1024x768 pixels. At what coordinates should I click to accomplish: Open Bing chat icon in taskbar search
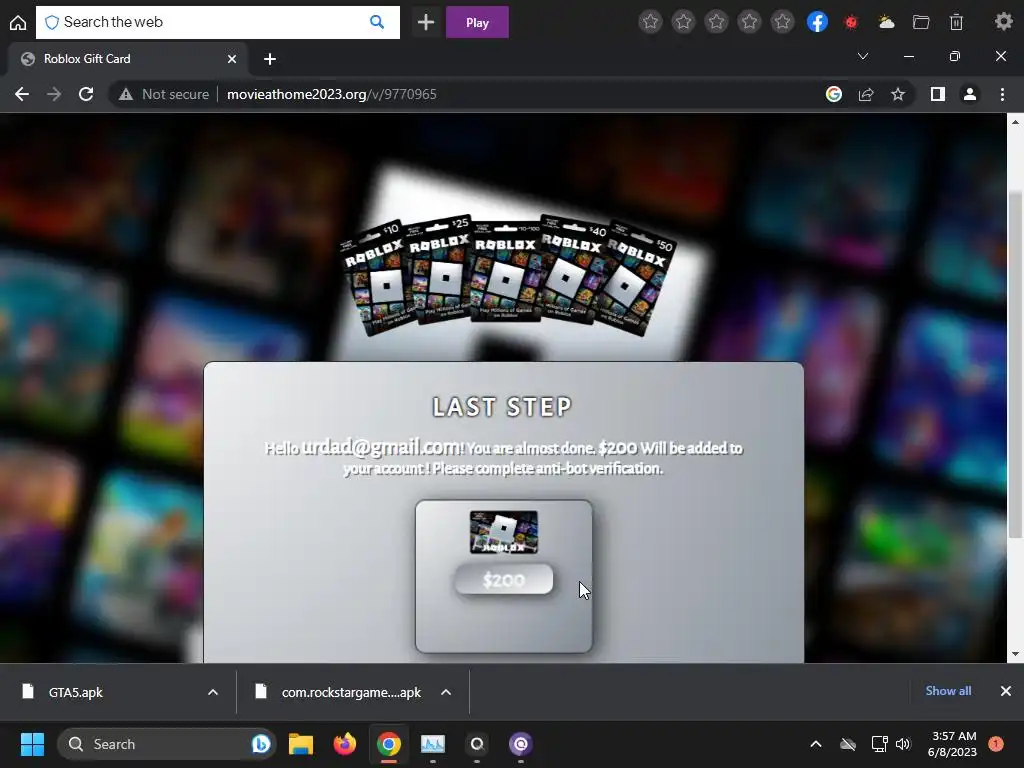pyautogui.click(x=261, y=744)
